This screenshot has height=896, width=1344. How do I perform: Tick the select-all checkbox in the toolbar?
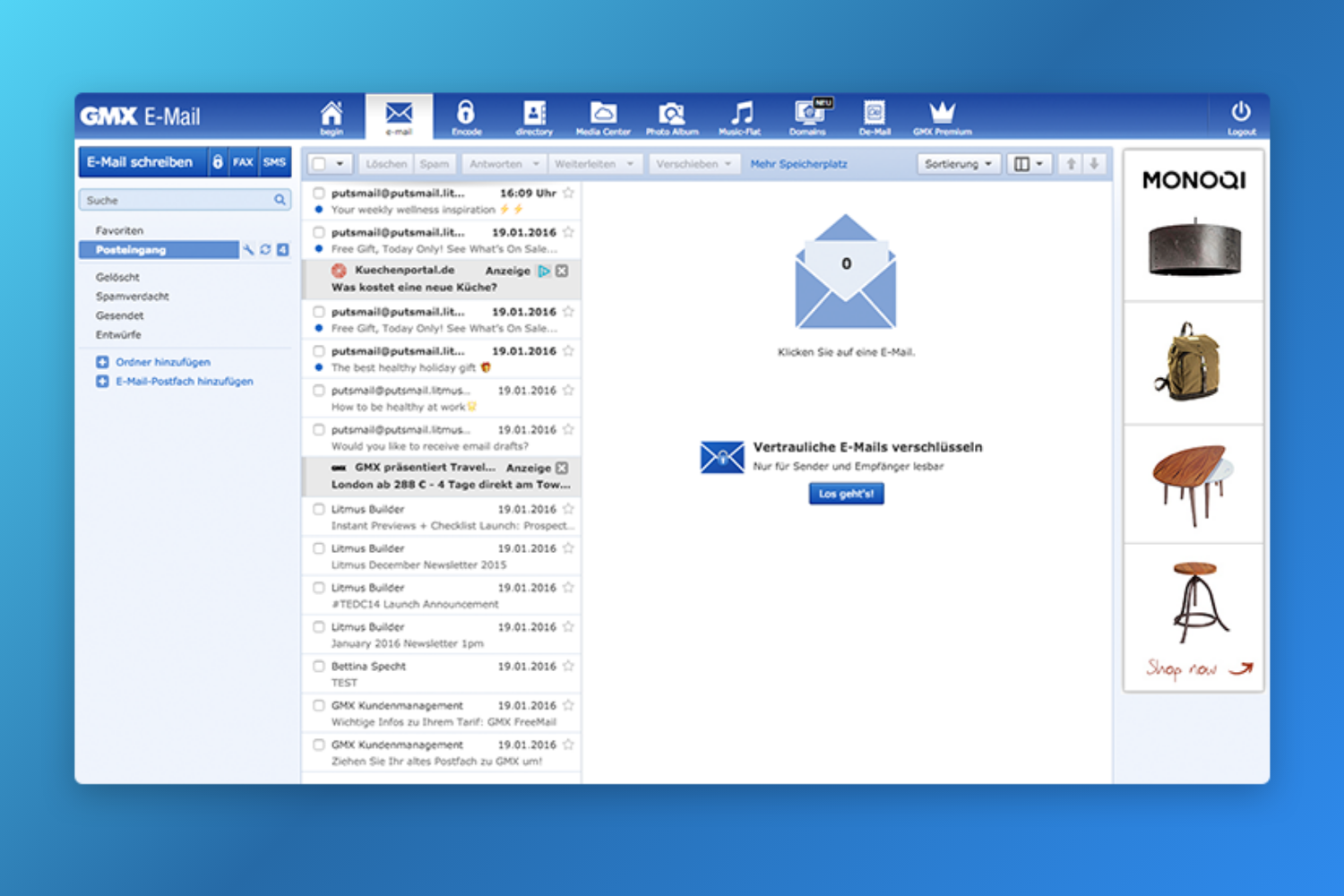pyautogui.click(x=319, y=164)
